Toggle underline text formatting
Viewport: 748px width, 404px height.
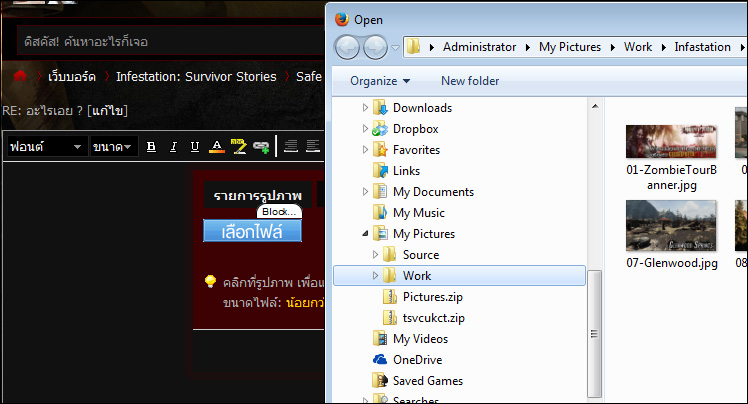(x=194, y=147)
